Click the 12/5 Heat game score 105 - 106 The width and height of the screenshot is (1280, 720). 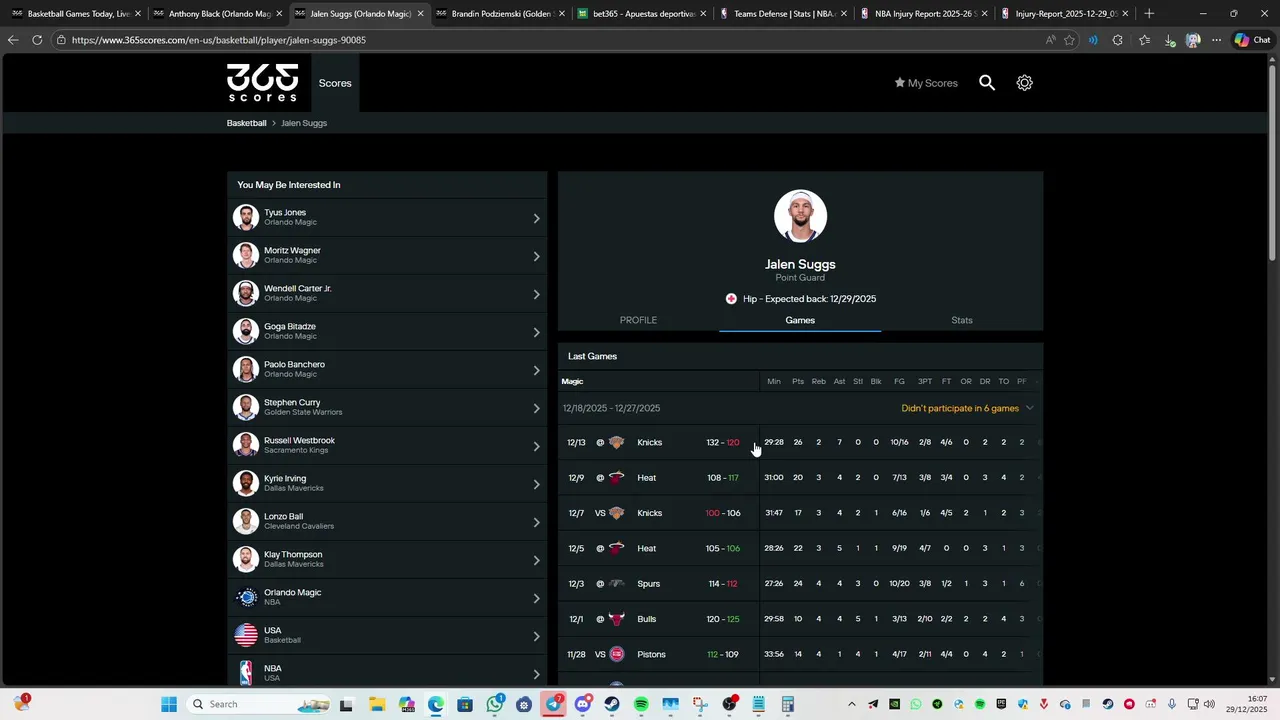(x=722, y=548)
